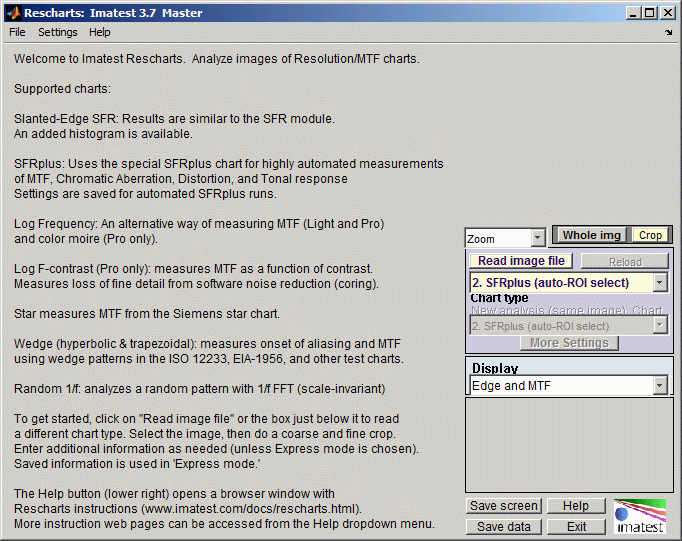Image resolution: width=682 pixels, height=541 pixels.
Task: Open the Display dropdown showing Edge and MTF
Action: pyautogui.click(x=569, y=386)
